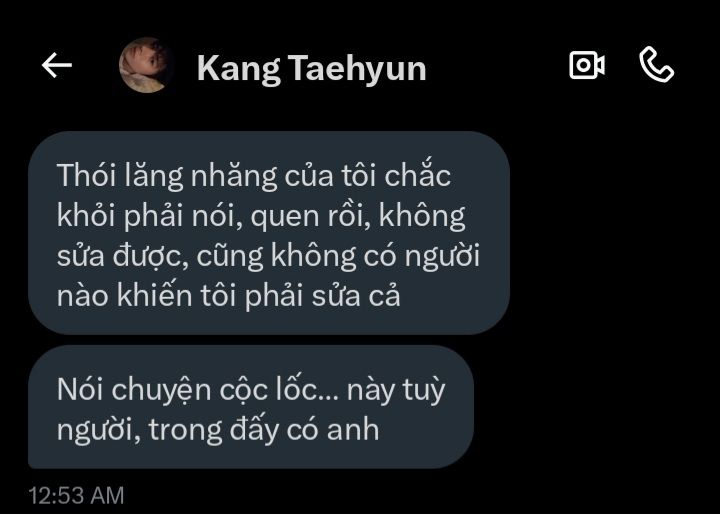Viewport: 720px width, 514px height.
Task: Tap the telephone handset icon
Action: point(657,65)
